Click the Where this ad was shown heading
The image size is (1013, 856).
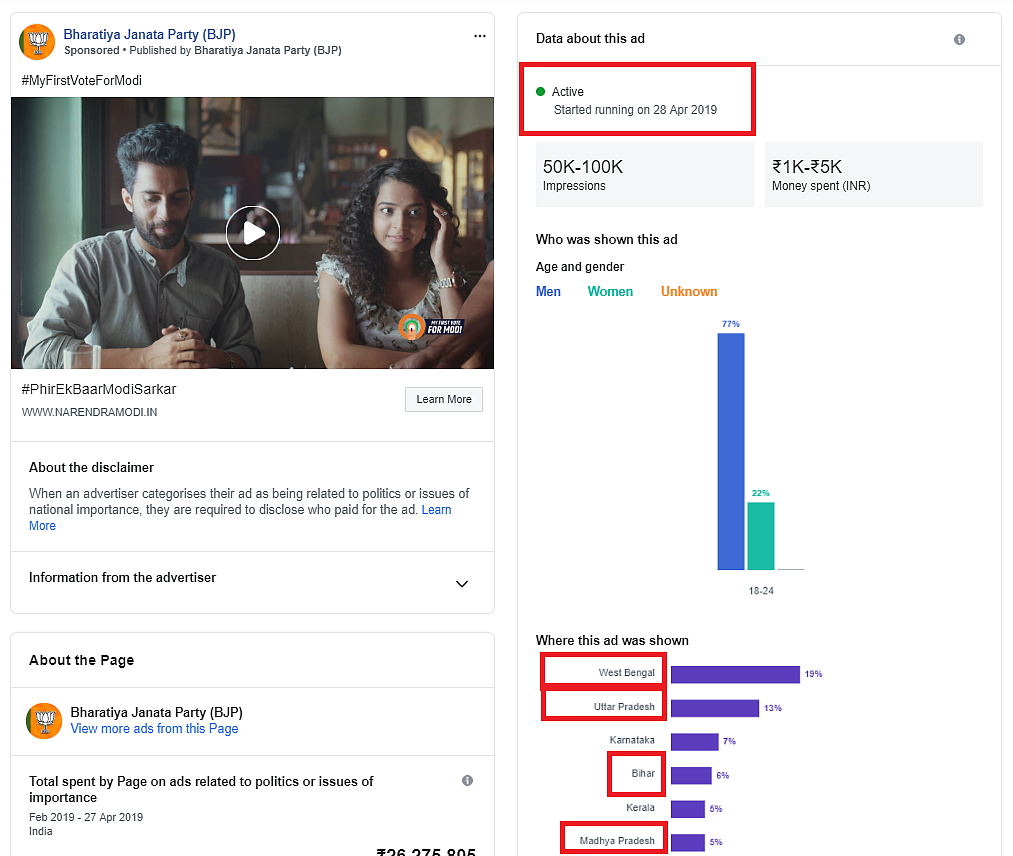coord(612,640)
